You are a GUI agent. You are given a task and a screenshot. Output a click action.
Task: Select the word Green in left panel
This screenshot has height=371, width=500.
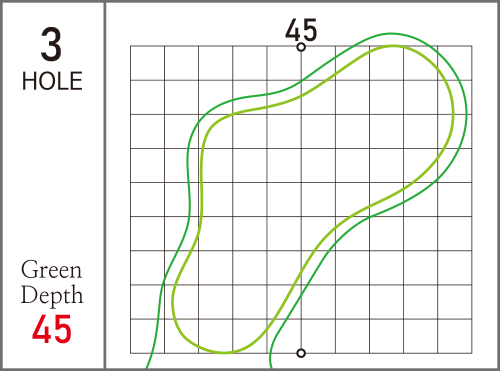click(51, 270)
